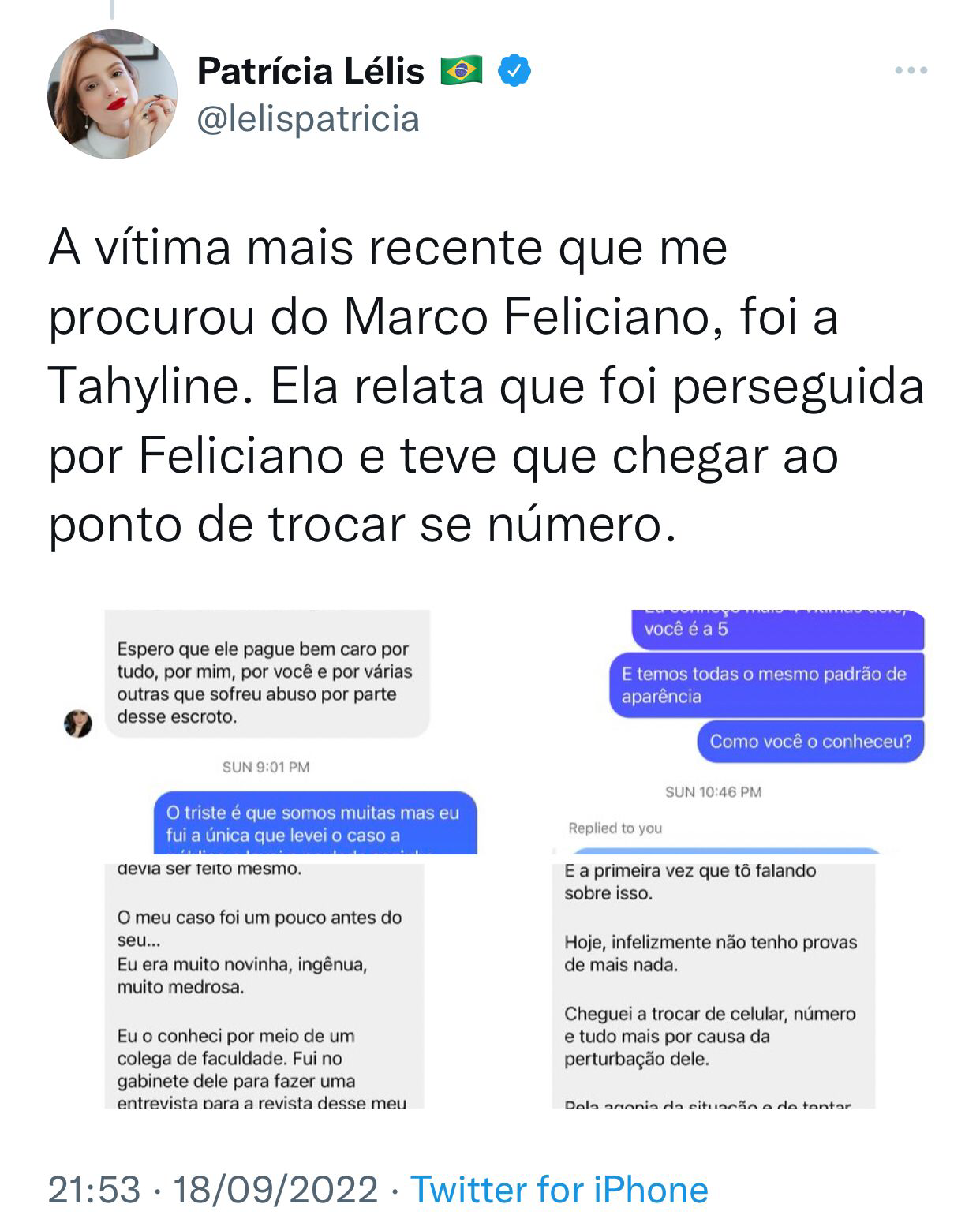Image resolution: width=980 pixels, height=1219 pixels.
Task: Open the three-dot more options menu
Action: click(911, 71)
